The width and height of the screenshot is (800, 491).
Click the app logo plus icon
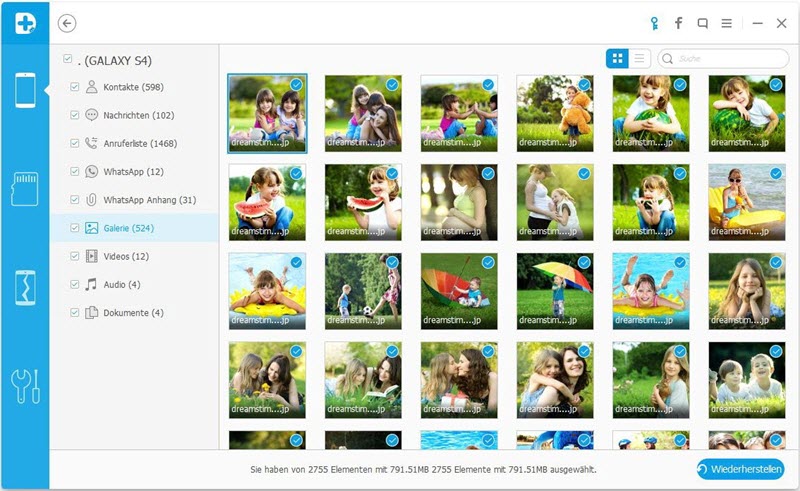[x=25, y=22]
